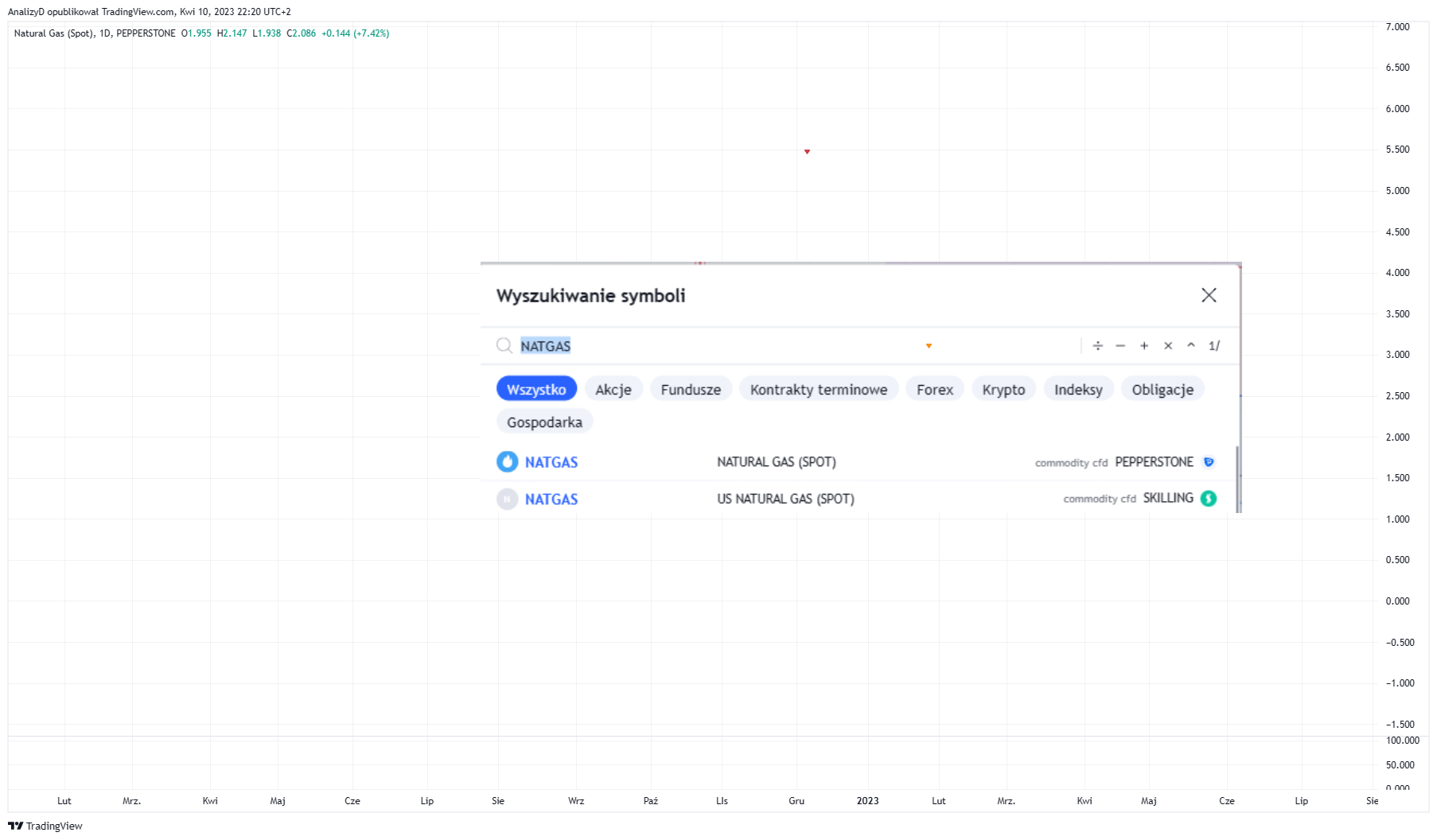Image resolution: width=1437 pixels, height=840 pixels.
Task: Close the Wyszukiwanie symboli dialog
Action: tap(1209, 295)
